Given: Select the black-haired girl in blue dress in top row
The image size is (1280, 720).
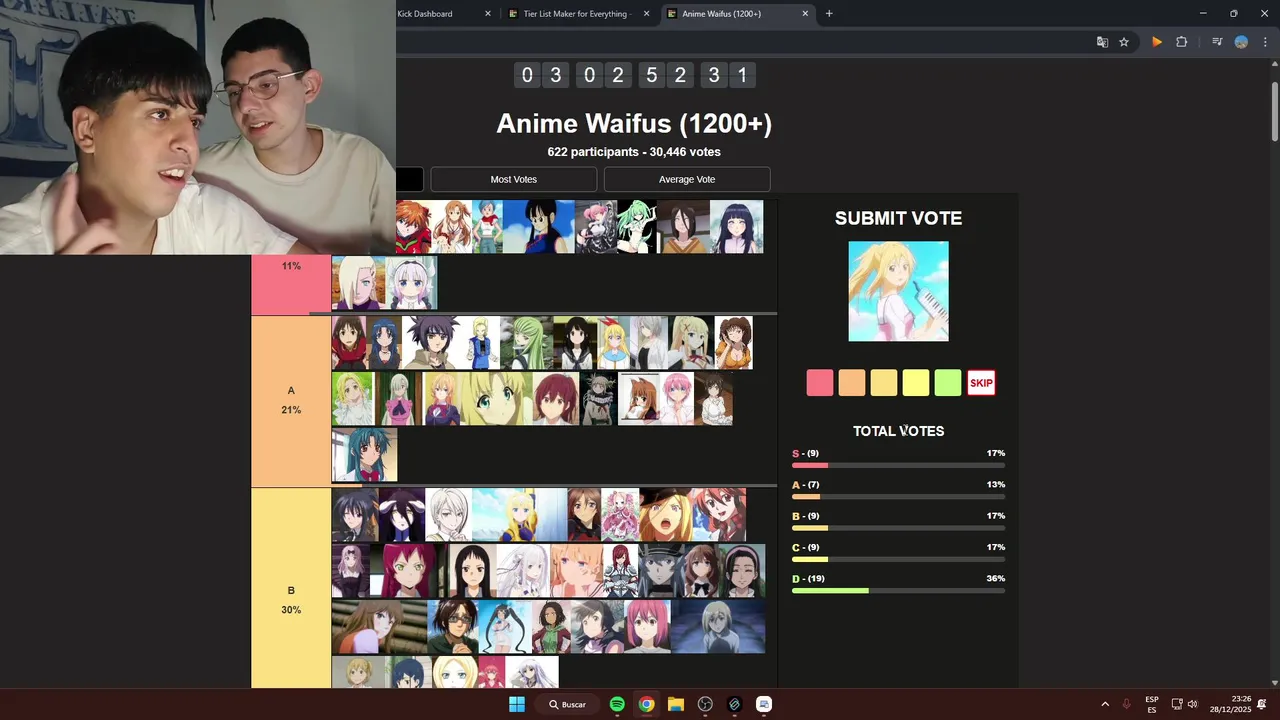Looking at the screenshot, I should 539,226.
